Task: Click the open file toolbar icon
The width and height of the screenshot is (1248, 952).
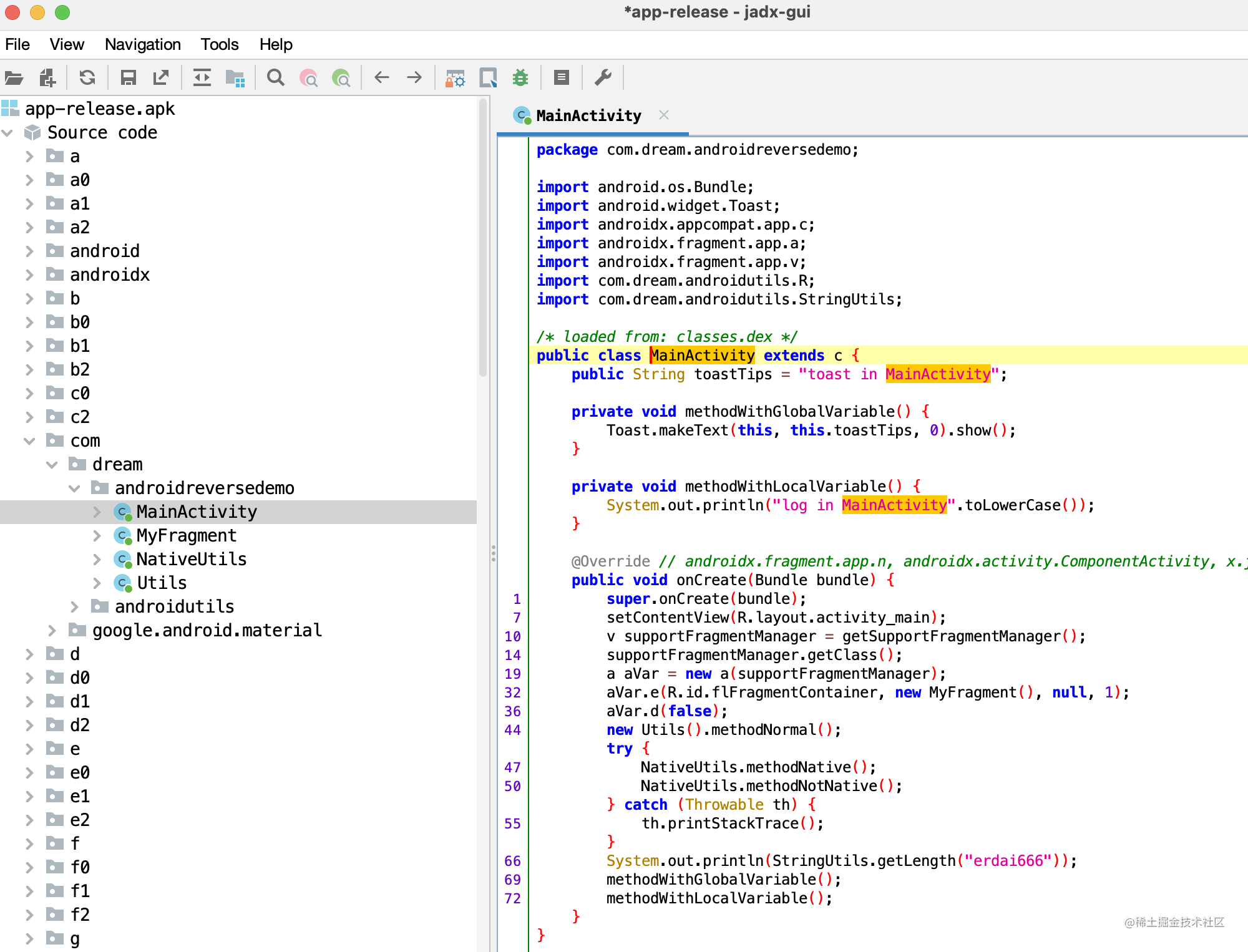Action: pos(14,78)
